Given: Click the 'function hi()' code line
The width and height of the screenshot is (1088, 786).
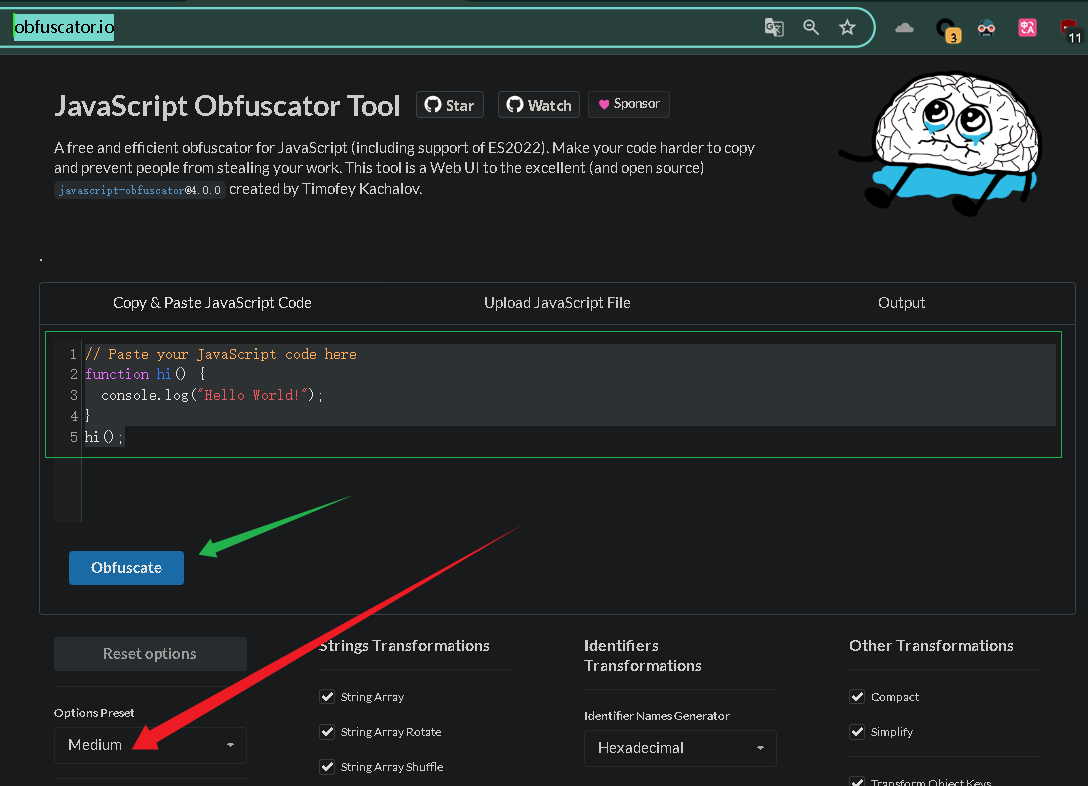Looking at the screenshot, I should tap(145, 374).
